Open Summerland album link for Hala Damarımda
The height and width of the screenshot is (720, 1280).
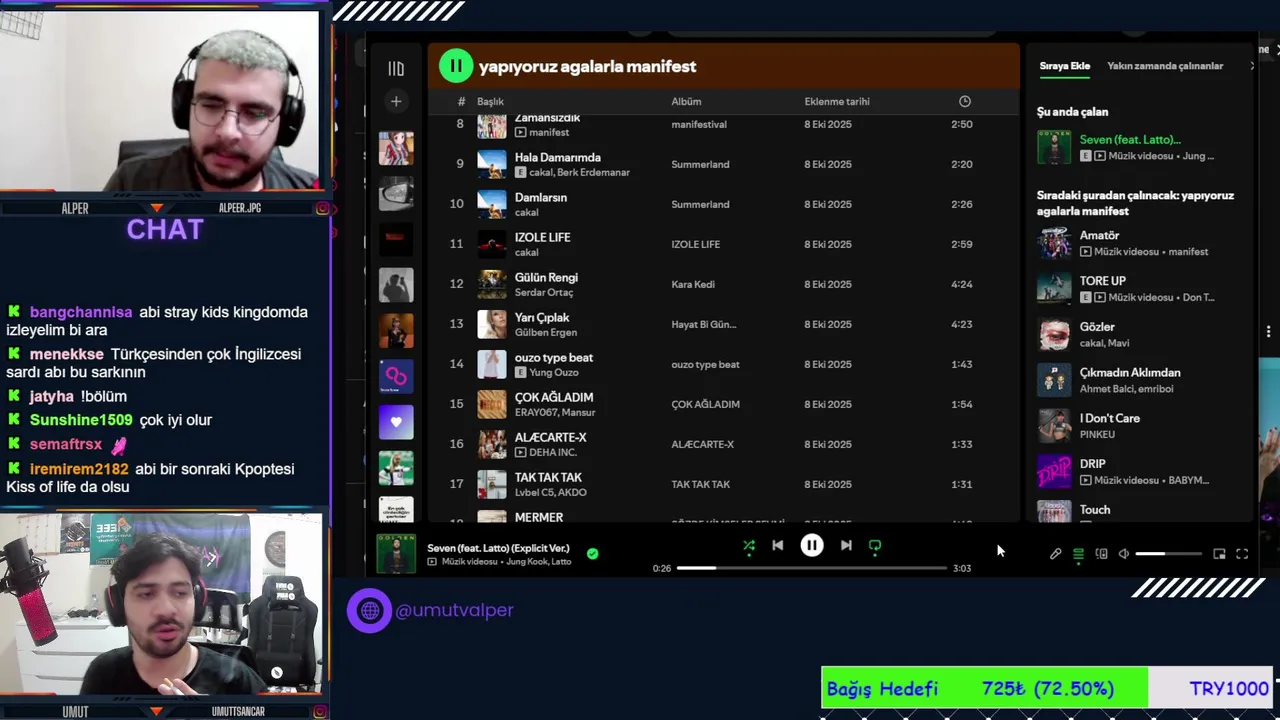coord(700,164)
